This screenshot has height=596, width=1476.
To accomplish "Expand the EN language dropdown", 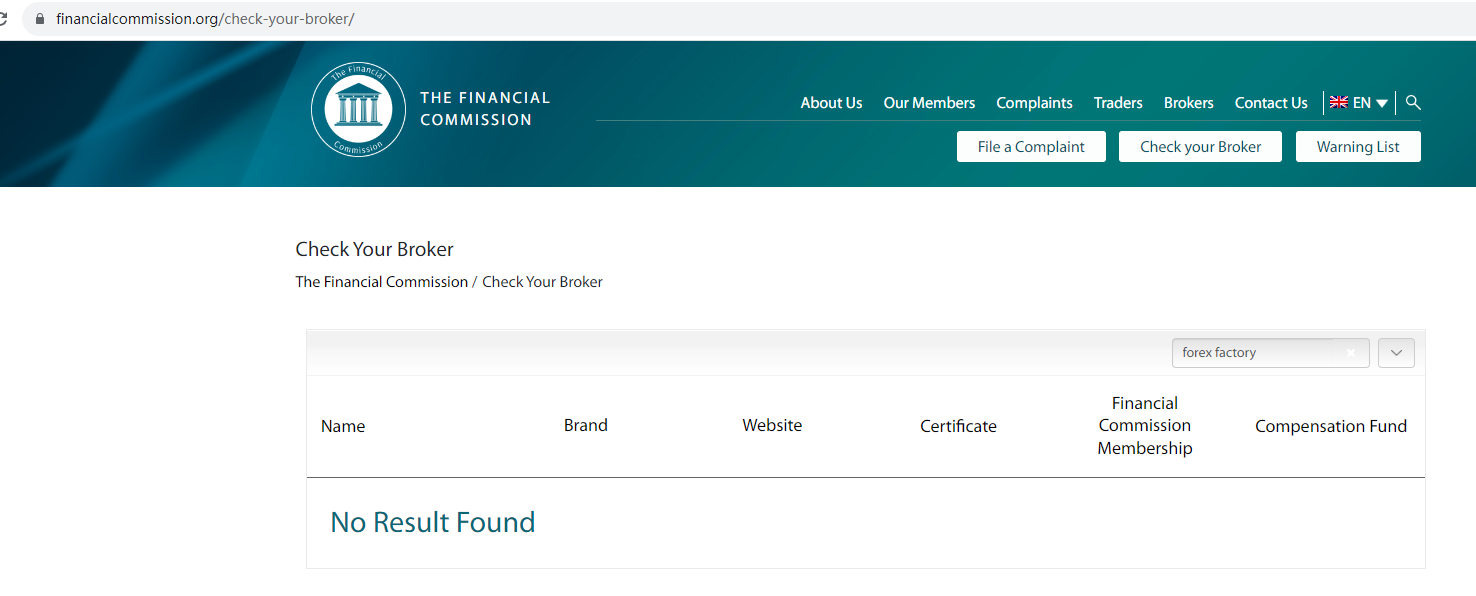I will point(1382,103).
